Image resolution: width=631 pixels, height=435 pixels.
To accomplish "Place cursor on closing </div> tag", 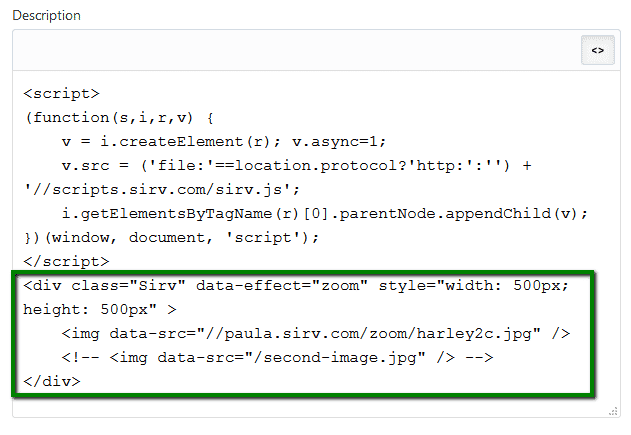I will 50,381.
